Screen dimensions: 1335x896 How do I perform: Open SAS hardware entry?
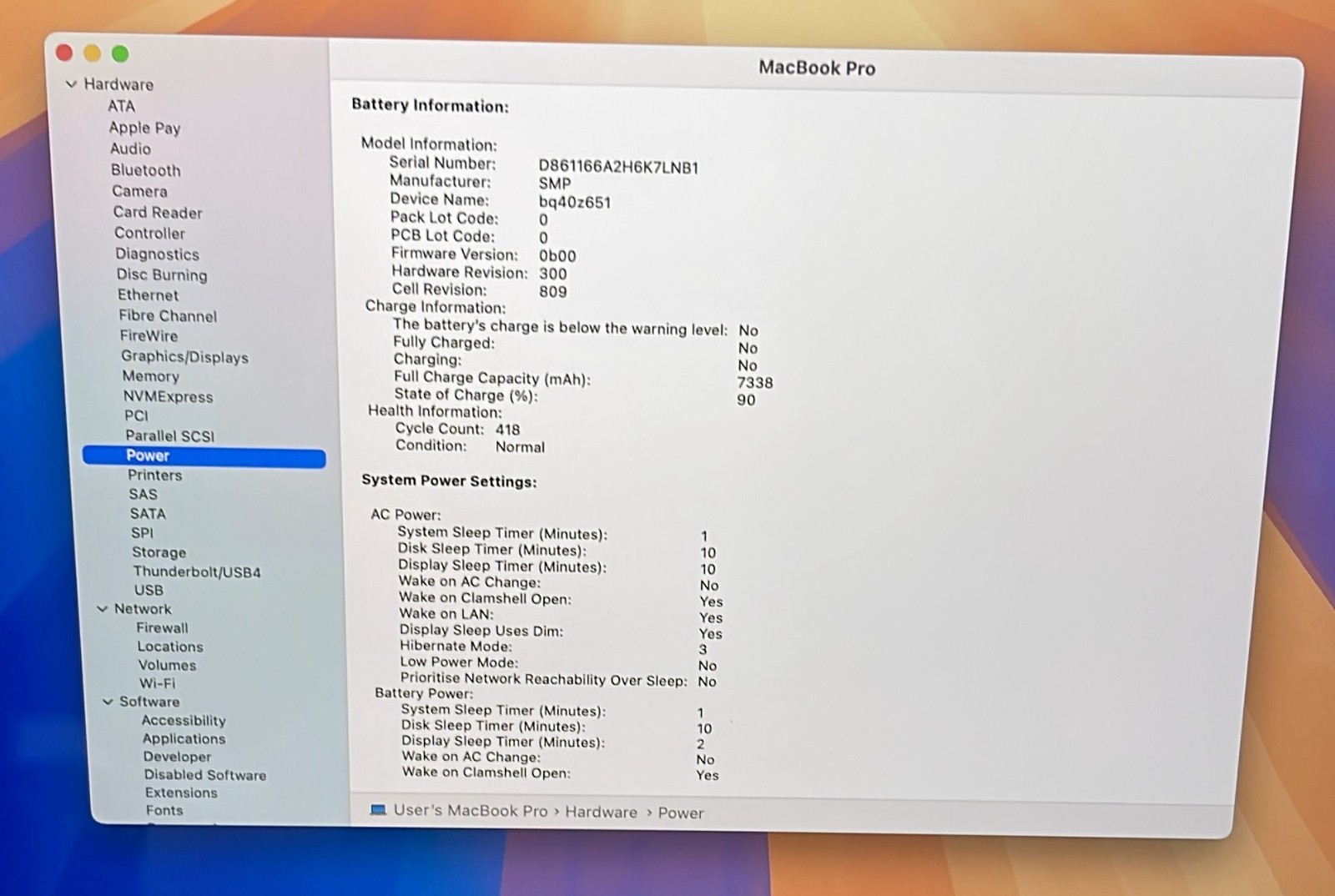[x=144, y=495]
